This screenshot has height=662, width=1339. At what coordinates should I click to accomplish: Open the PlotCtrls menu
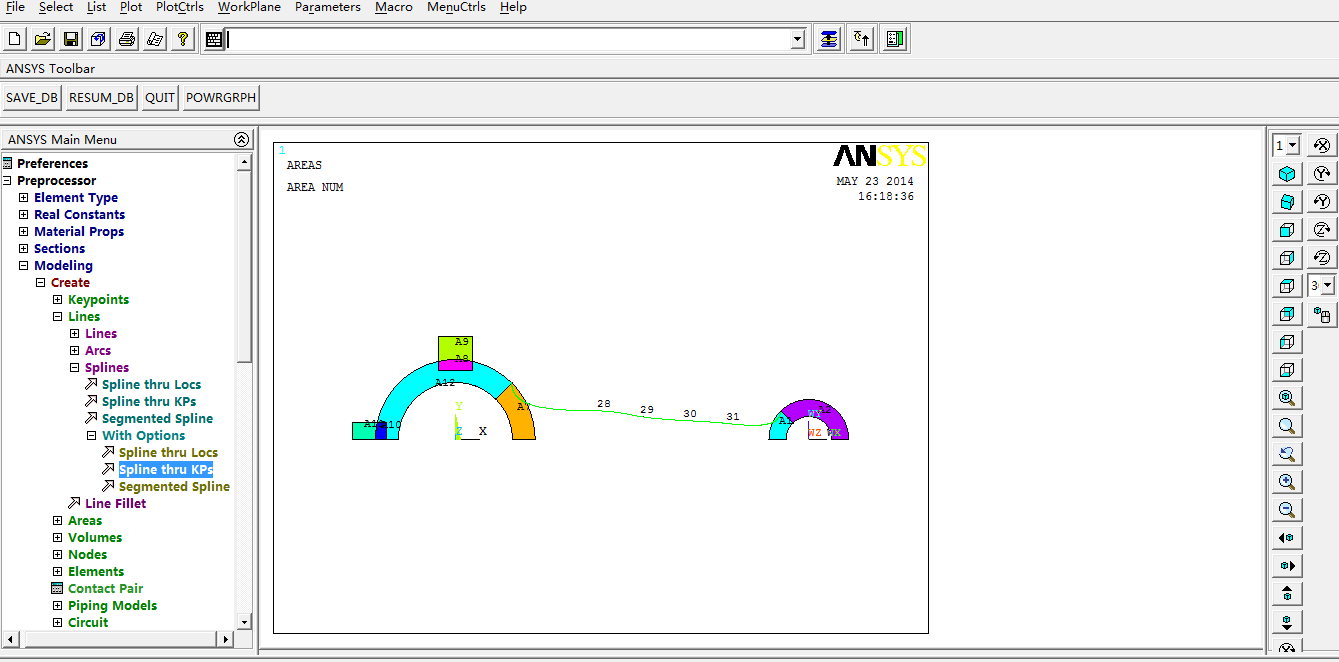point(180,7)
